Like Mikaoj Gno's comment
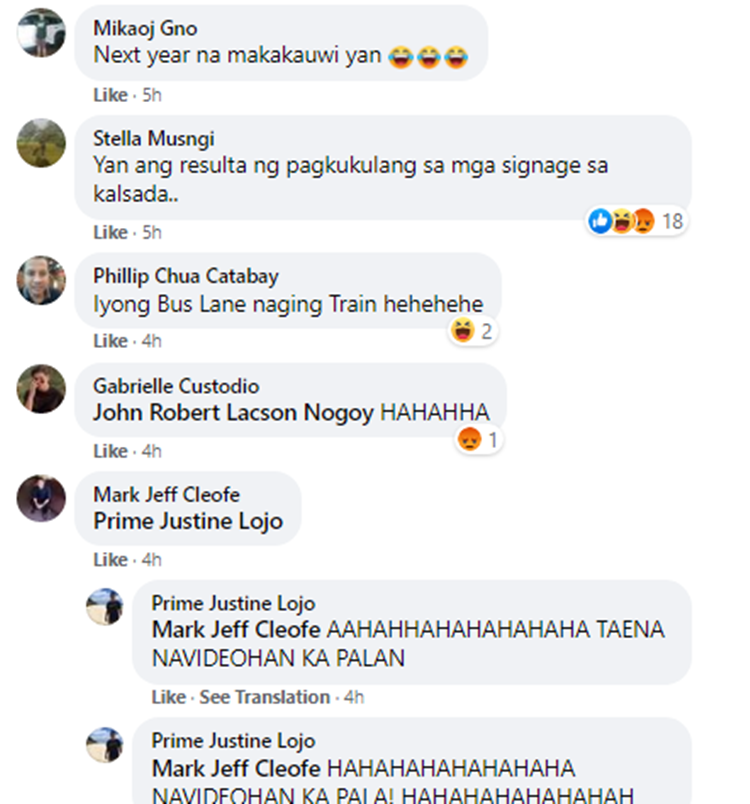This screenshot has height=804, width=750. (x=110, y=95)
